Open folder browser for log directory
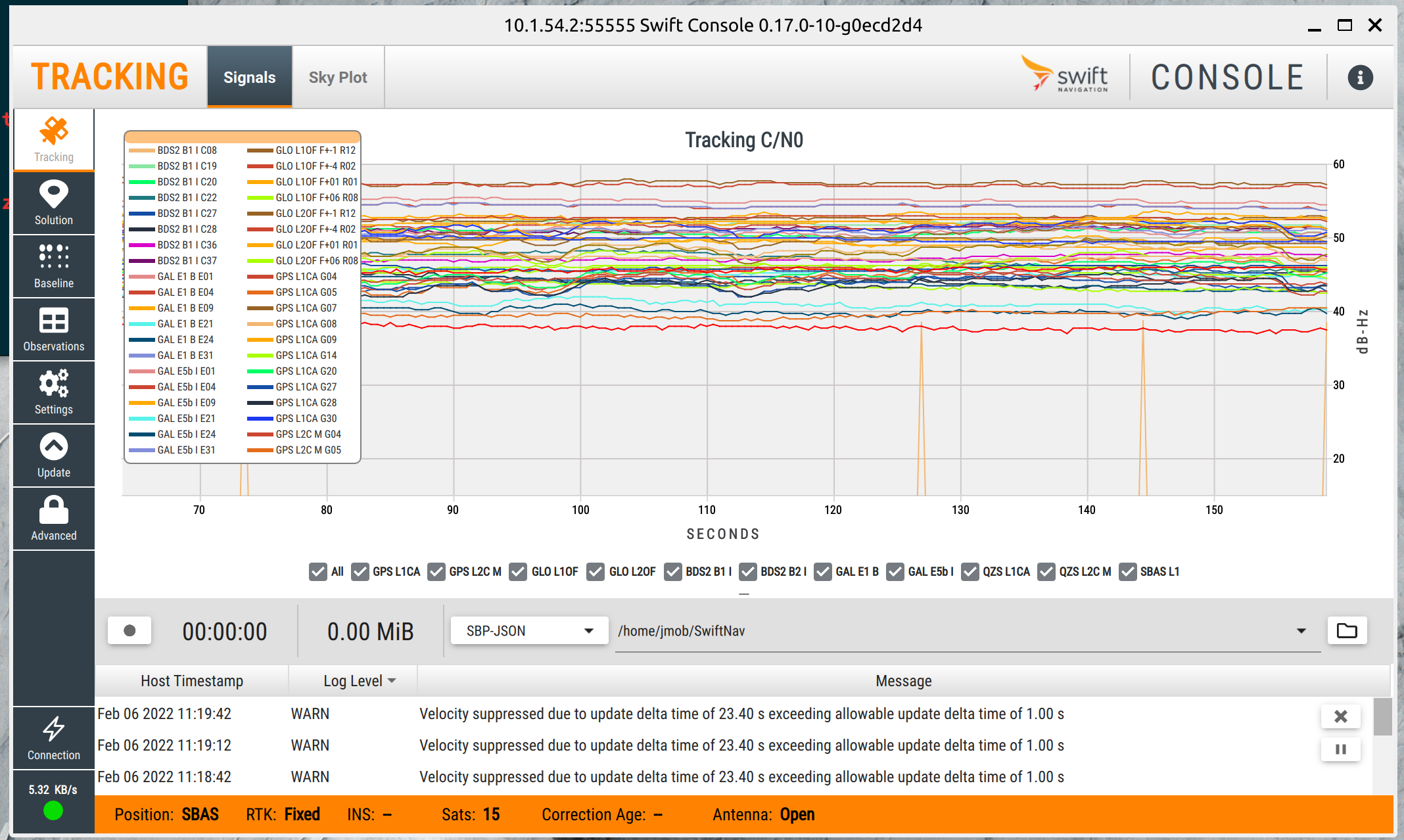The width and height of the screenshot is (1404, 840). [1347, 631]
